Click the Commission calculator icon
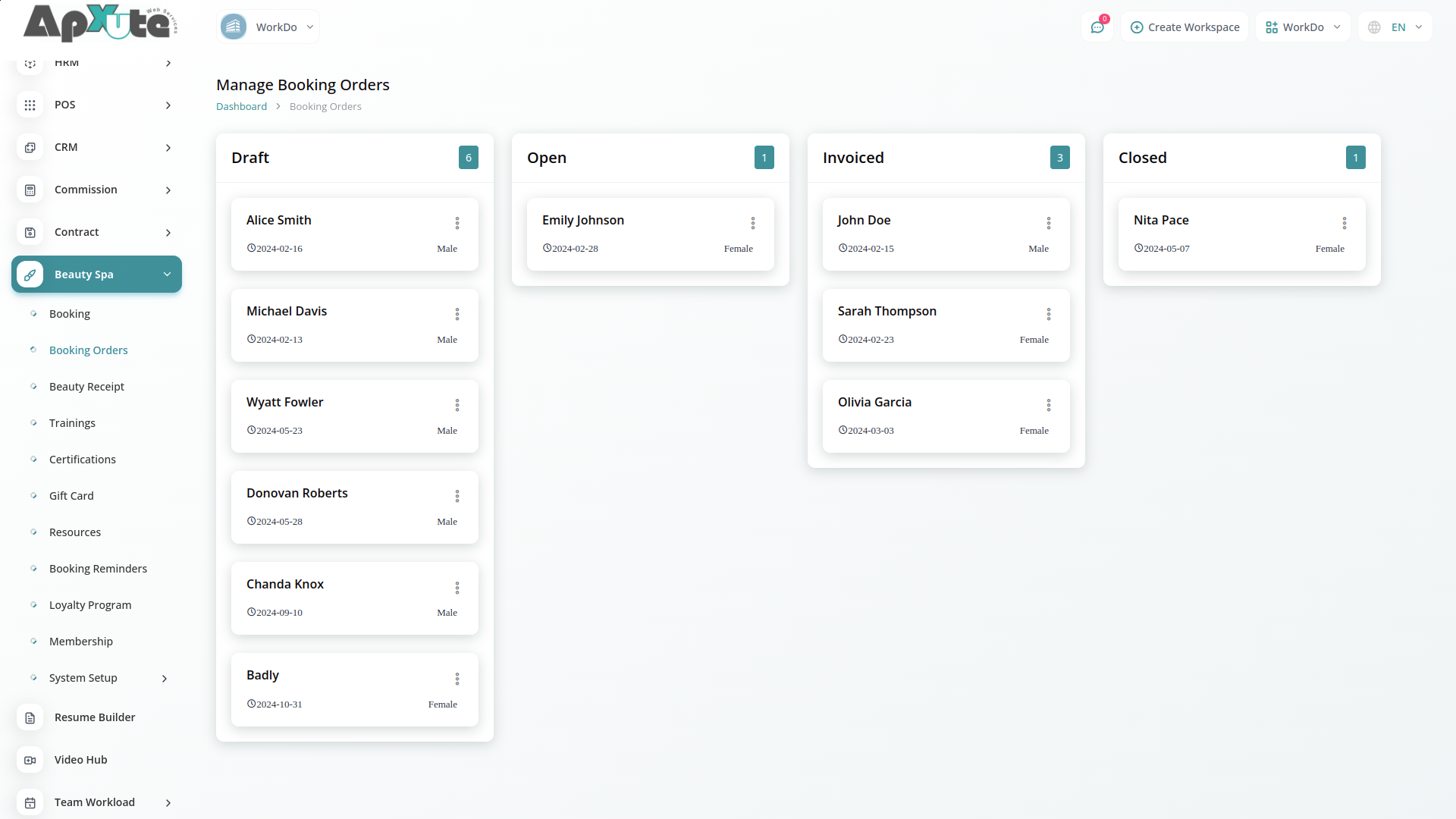The height and width of the screenshot is (819, 1456). (x=30, y=190)
